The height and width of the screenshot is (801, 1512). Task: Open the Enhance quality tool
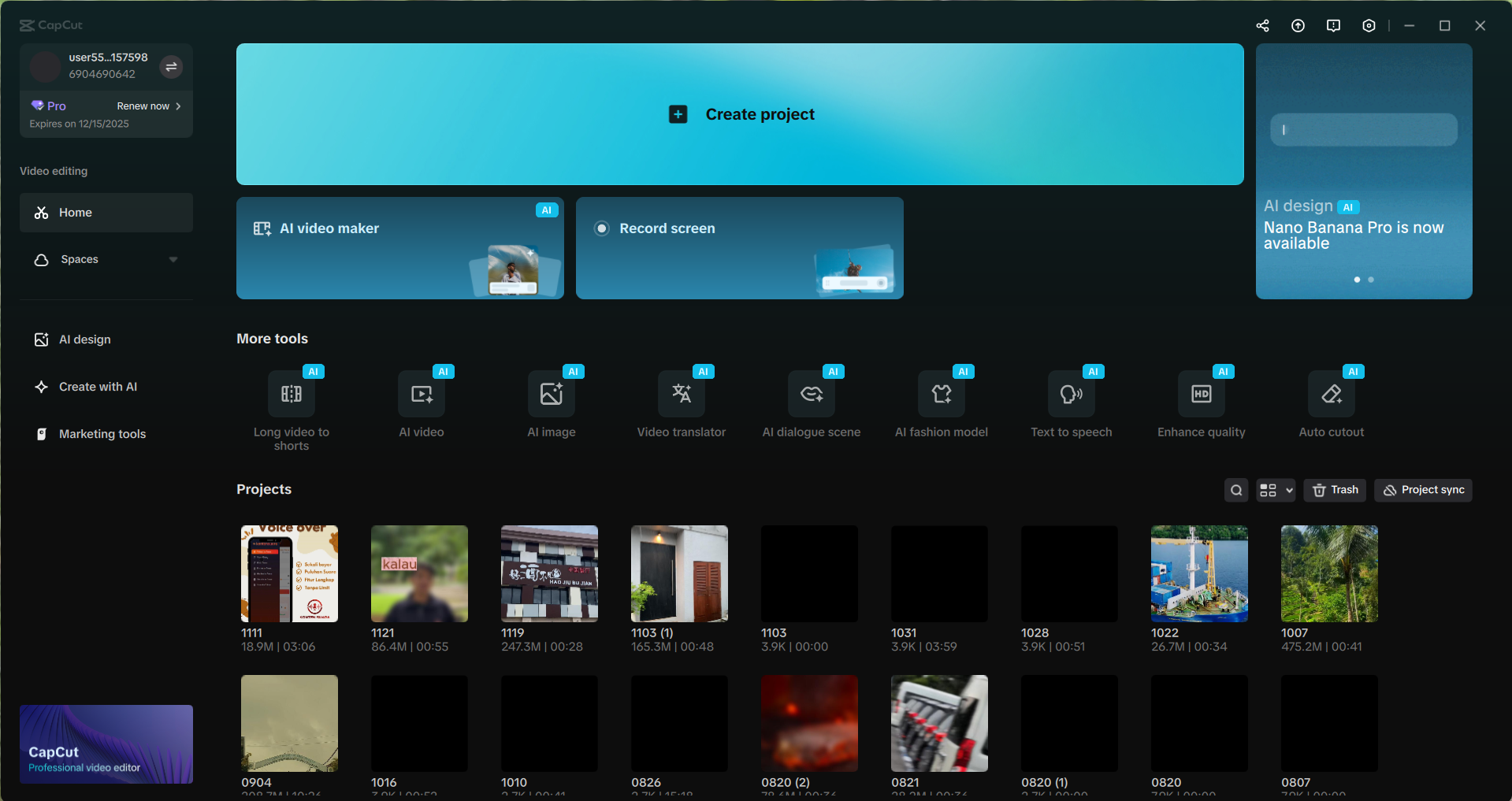point(1202,394)
